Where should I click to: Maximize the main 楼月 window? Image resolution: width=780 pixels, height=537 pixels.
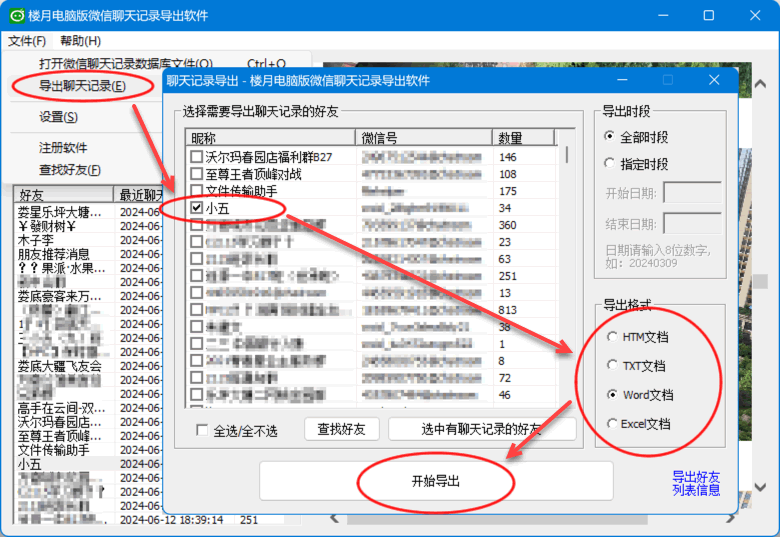pos(709,15)
